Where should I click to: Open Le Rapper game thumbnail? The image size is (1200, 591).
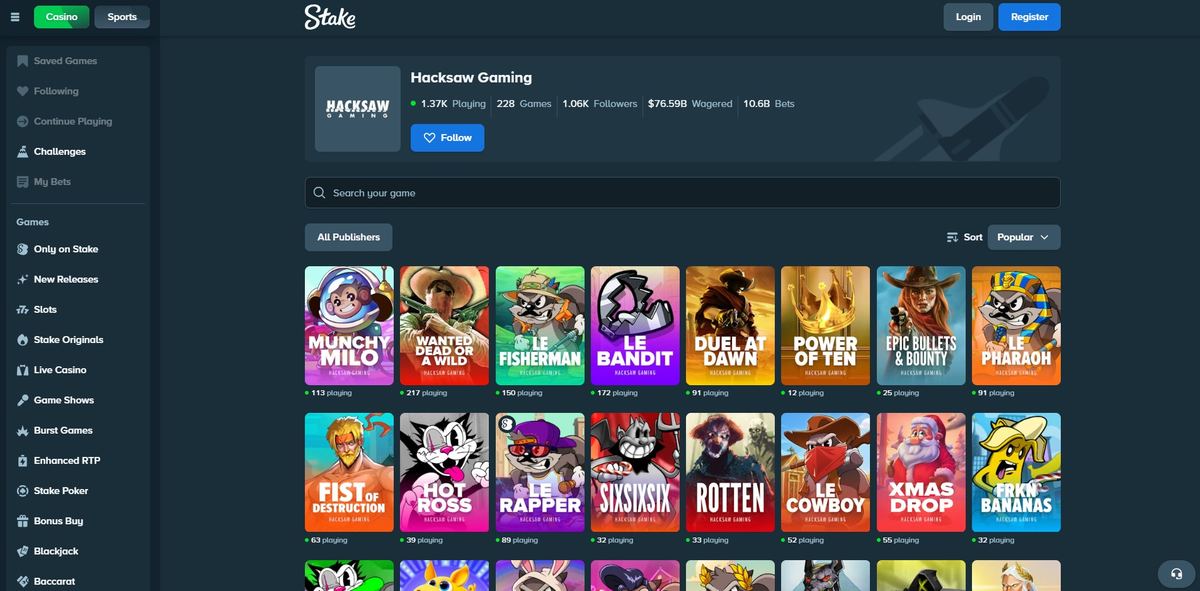(540, 472)
